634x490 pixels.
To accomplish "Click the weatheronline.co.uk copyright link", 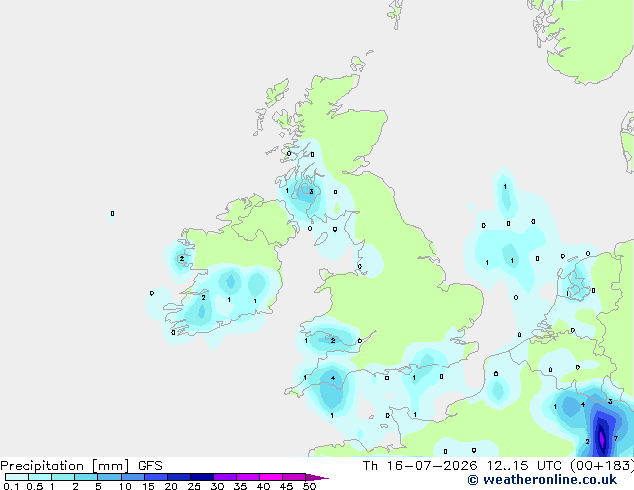I will coord(542,480).
